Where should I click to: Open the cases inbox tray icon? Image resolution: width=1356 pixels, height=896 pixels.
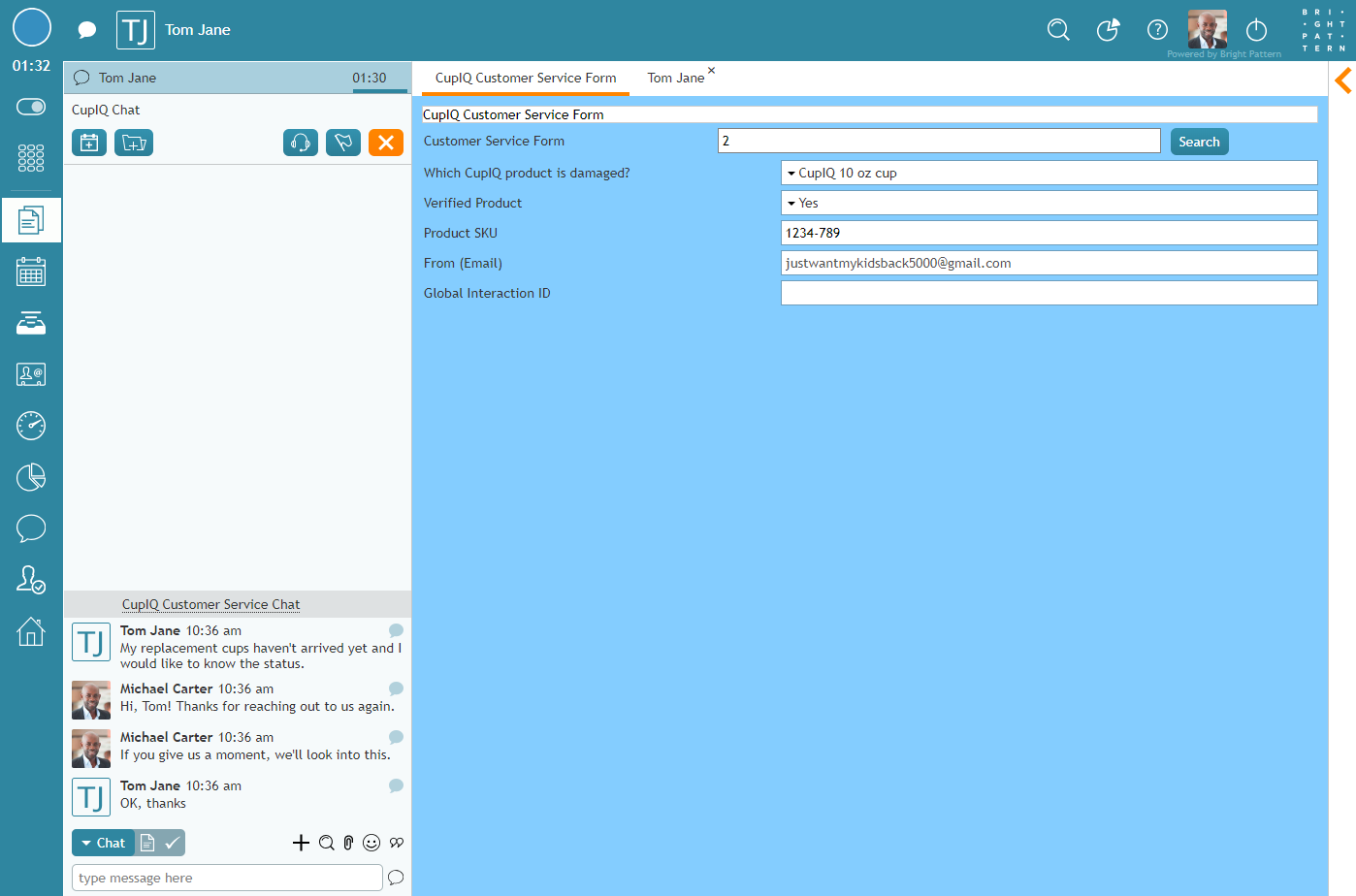tap(31, 323)
